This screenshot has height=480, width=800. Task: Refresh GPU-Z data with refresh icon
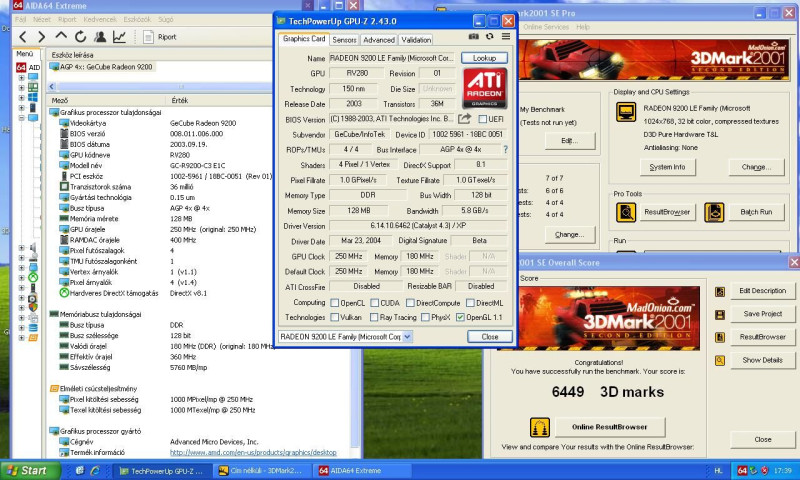click(490, 36)
